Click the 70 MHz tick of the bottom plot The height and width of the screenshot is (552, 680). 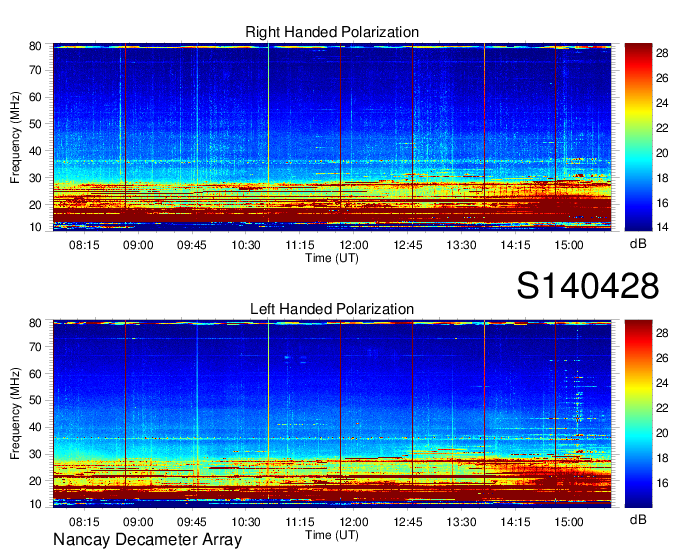click(35, 347)
